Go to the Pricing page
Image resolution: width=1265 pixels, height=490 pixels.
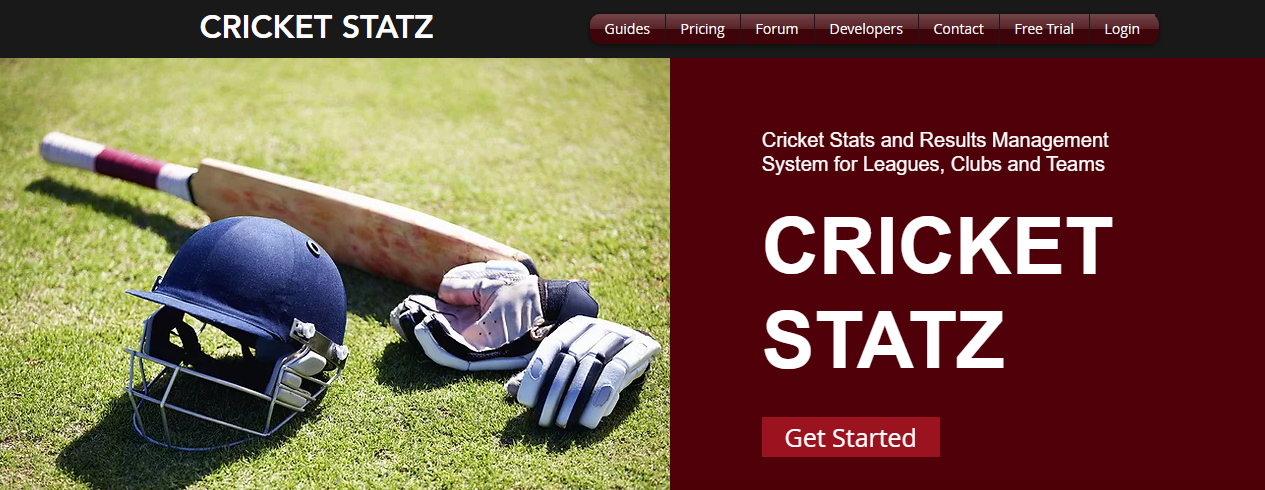(x=702, y=29)
